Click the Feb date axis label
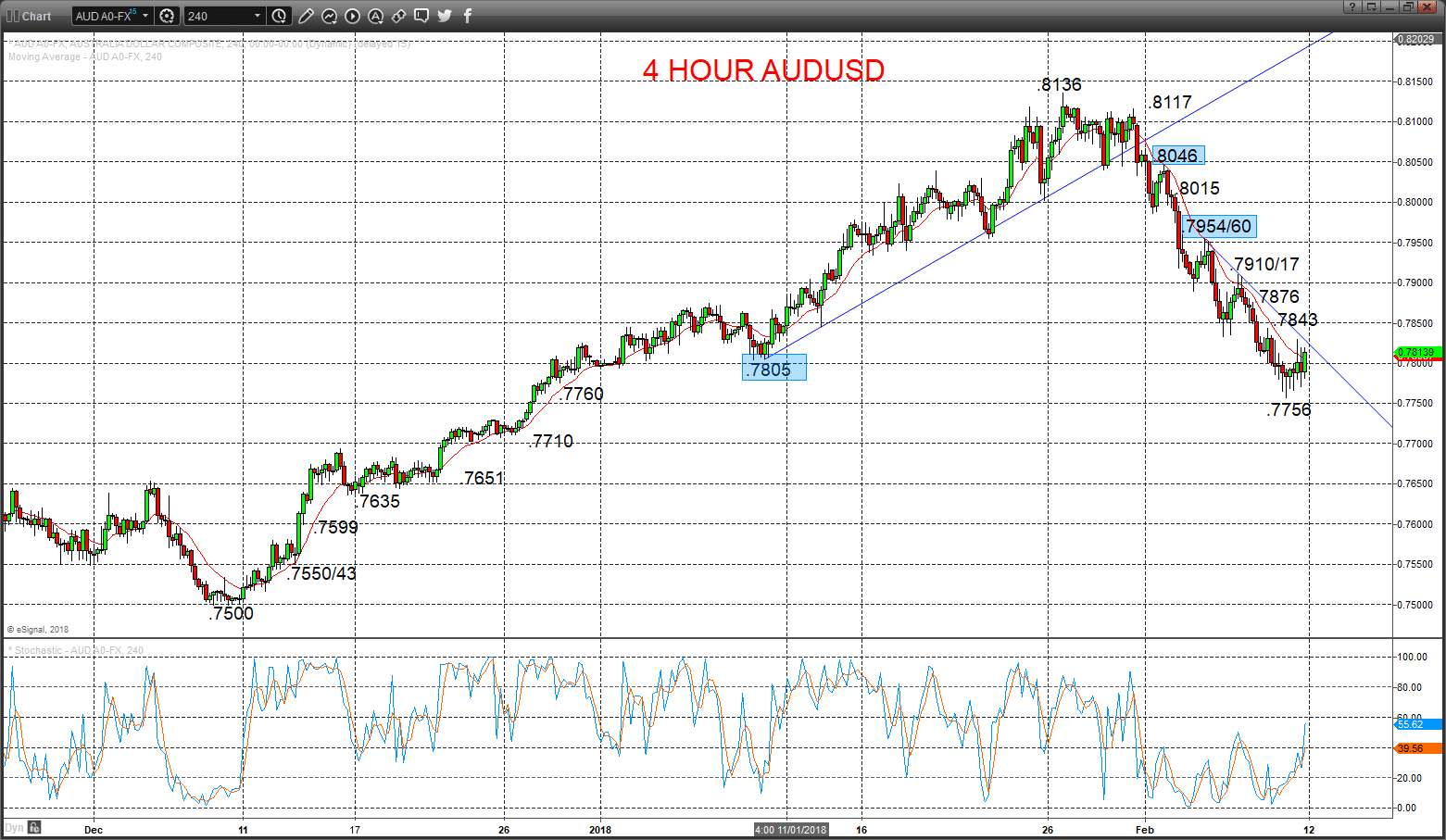 point(1145,830)
